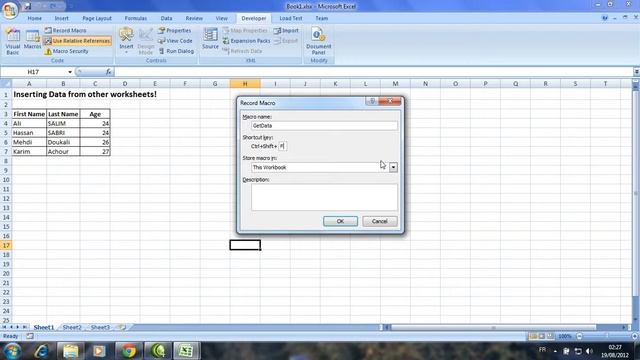Open the Formulas tab
The width and height of the screenshot is (640, 360).
[x=136, y=18]
